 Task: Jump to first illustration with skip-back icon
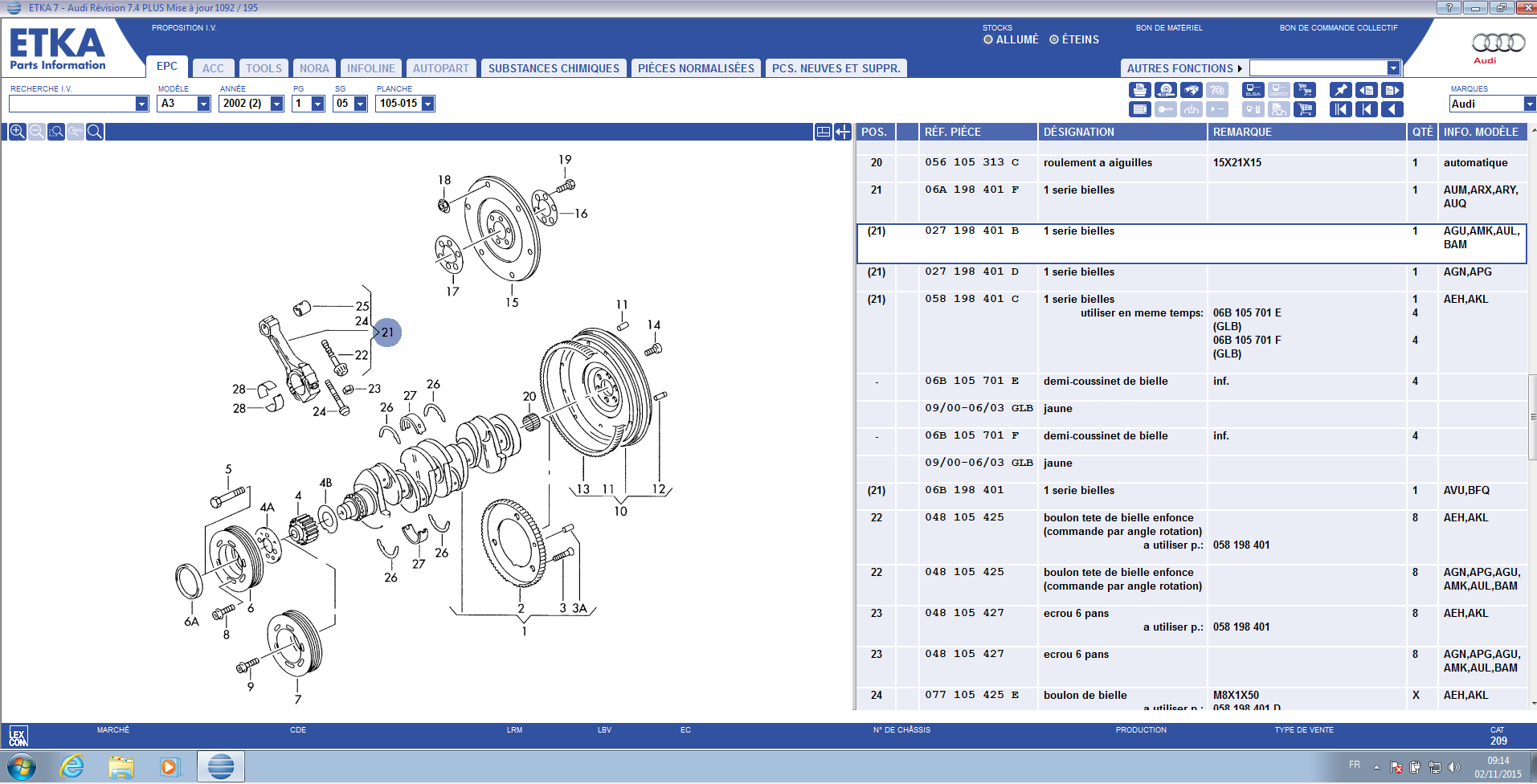coord(1340,109)
